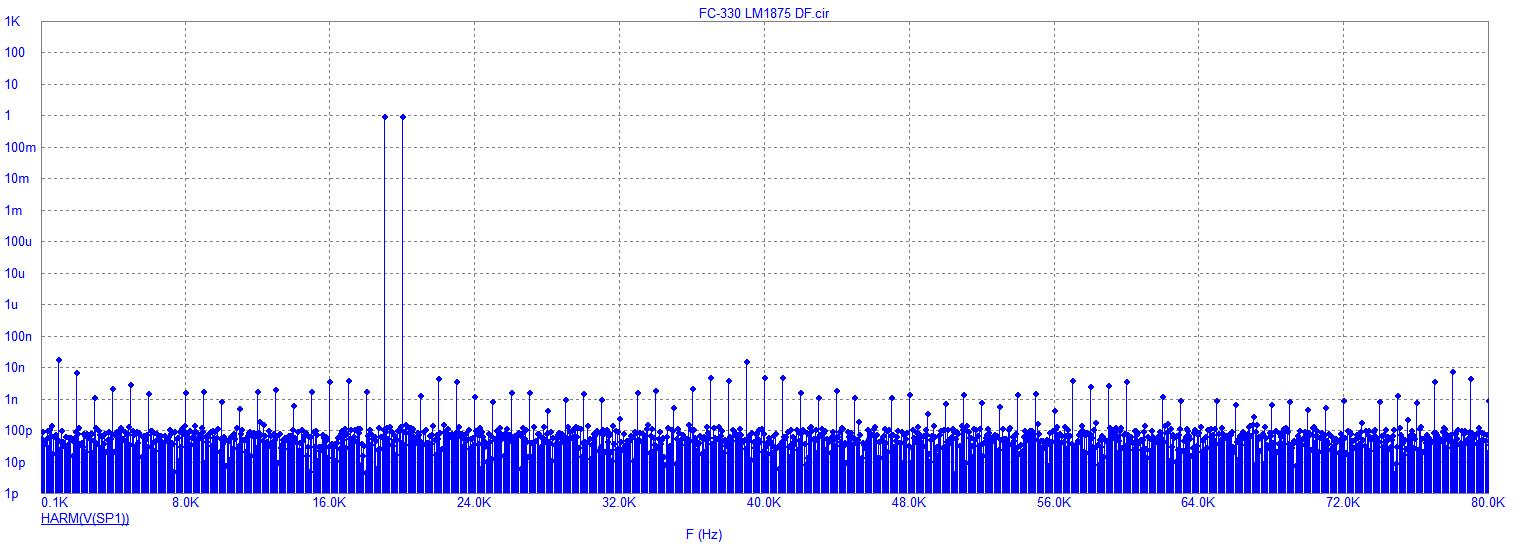This screenshot has height=555, width=1523.
Task: Click the '1p' y-axis label
Action: tap(12, 495)
